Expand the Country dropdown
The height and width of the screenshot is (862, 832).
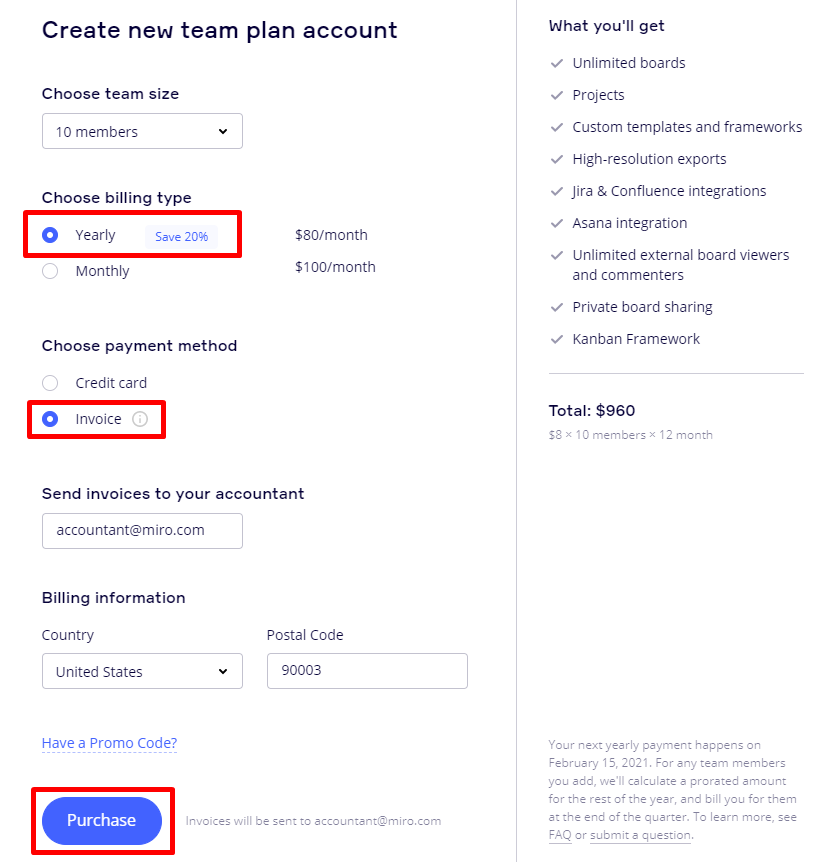pos(142,672)
